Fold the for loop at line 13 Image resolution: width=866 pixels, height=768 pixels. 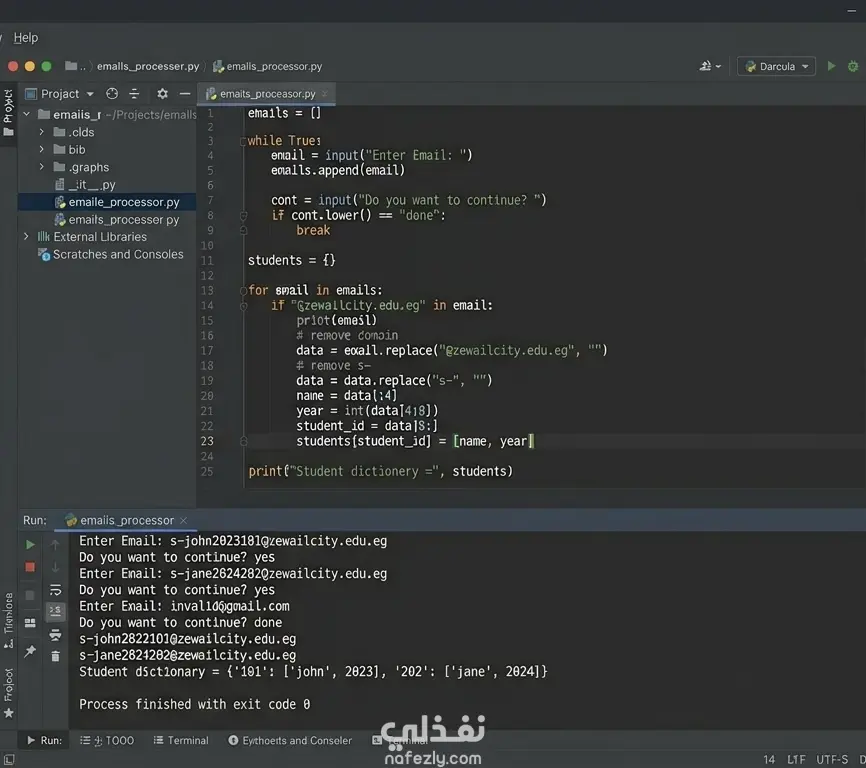point(243,290)
